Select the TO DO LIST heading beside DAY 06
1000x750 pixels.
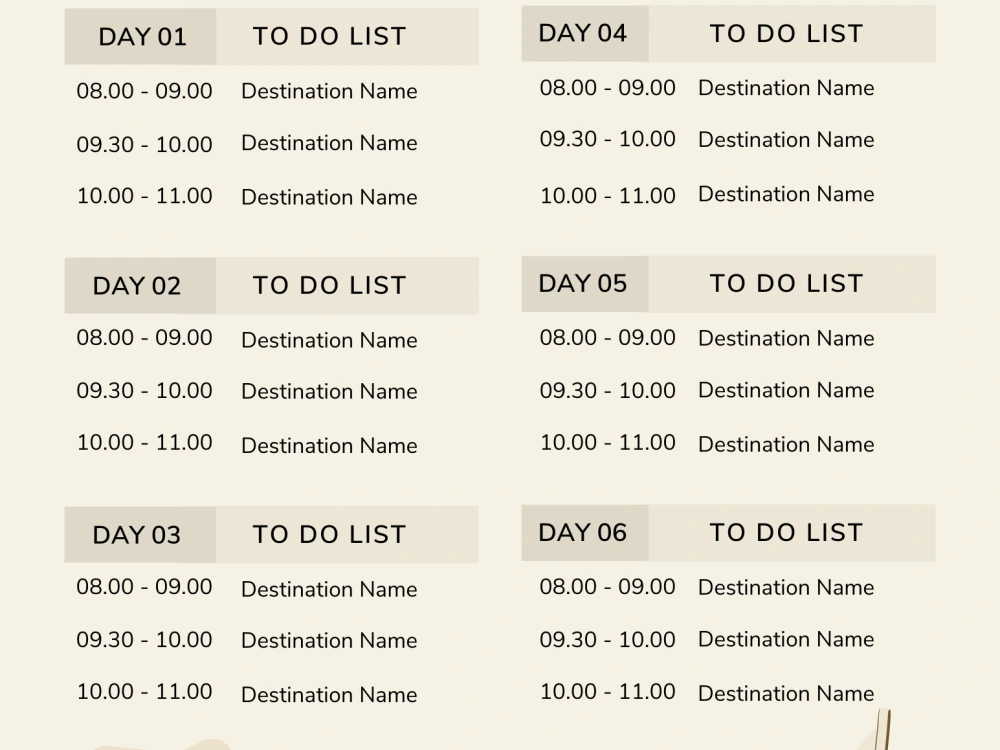coord(787,533)
